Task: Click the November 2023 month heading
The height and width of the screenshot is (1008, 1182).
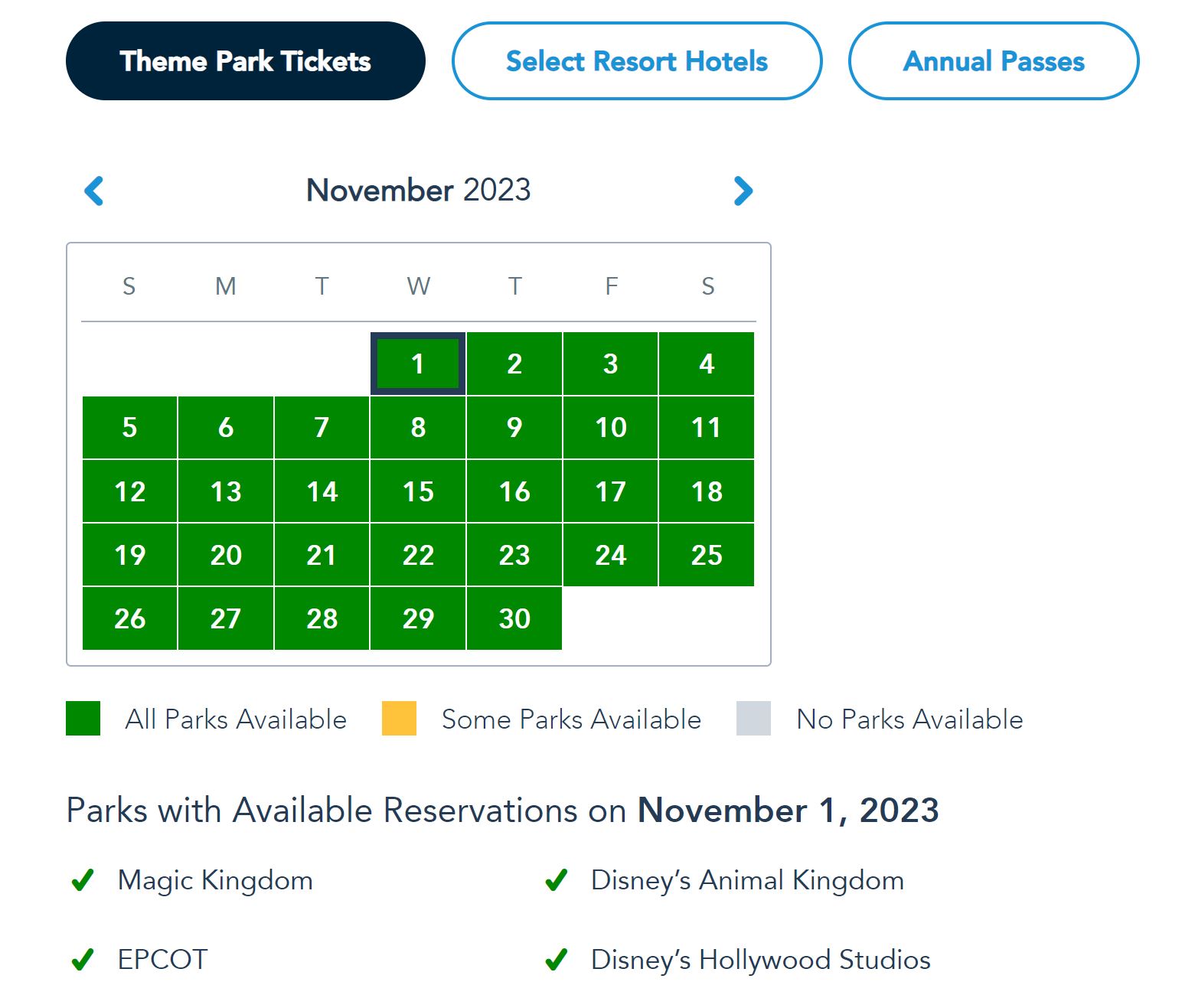Action: point(418,190)
